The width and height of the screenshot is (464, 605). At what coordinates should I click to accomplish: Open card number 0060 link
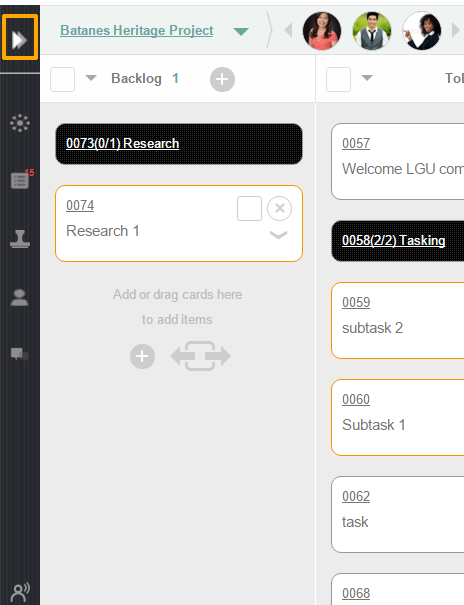356,399
